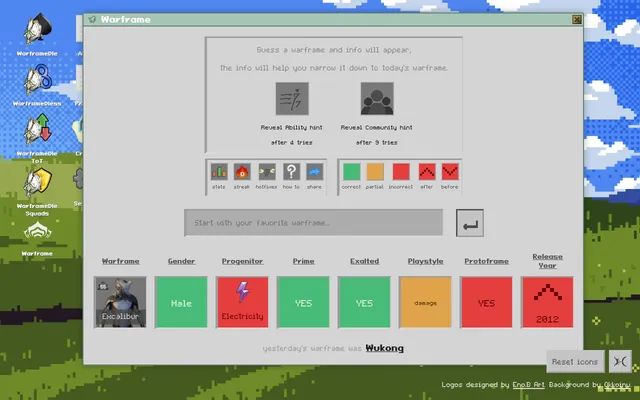The image size is (640, 400).
Task: Click the red YES tile under Protoframe
Action: click(487, 302)
